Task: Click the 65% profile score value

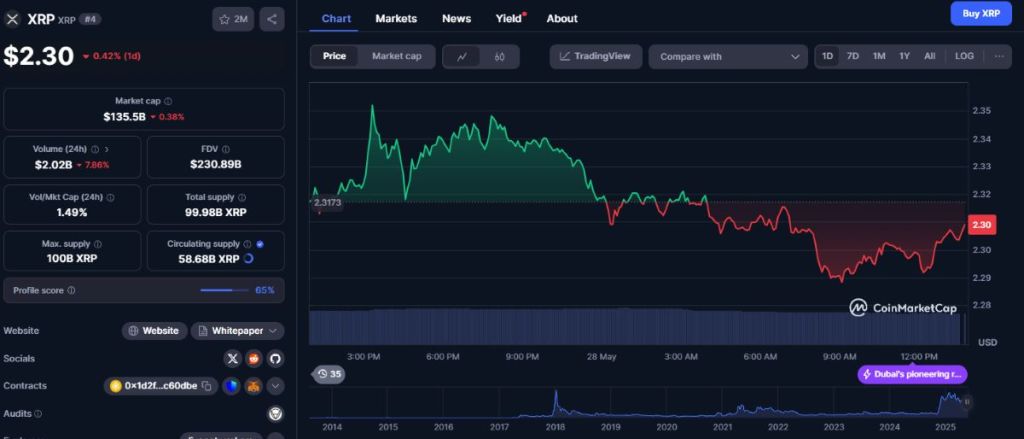Action: coord(264,290)
